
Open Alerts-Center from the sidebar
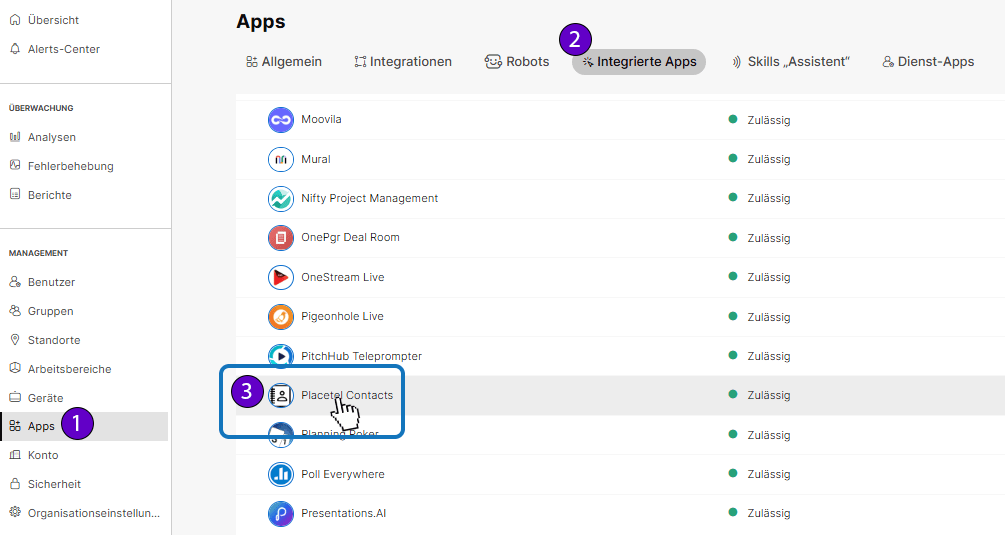click(63, 49)
